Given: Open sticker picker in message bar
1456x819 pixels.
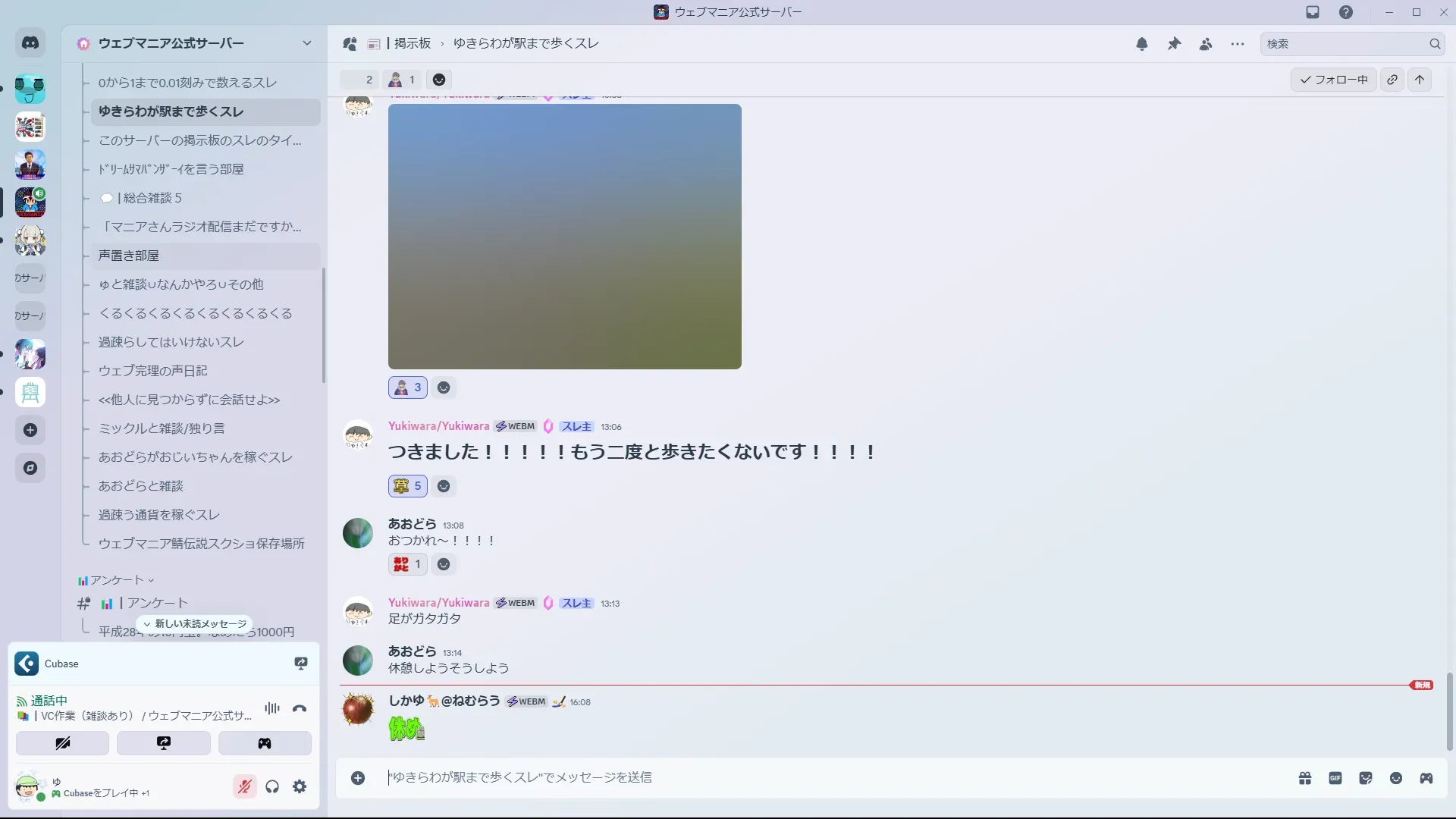Looking at the screenshot, I should (x=1366, y=778).
